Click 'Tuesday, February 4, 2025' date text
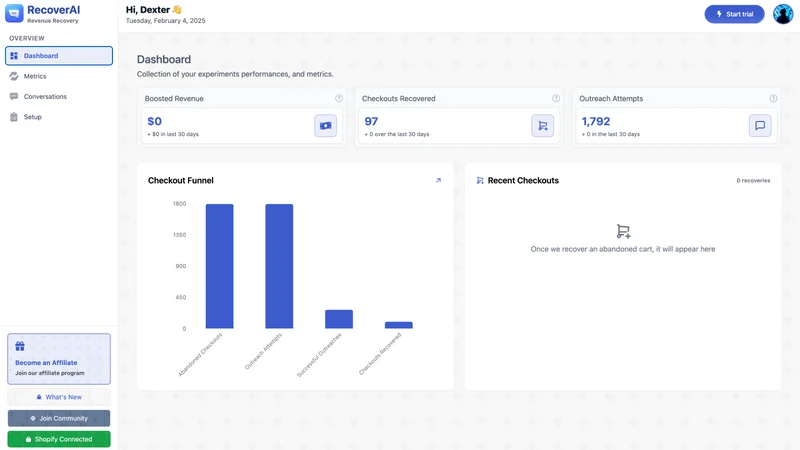Viewport: 800px width, 450px height. click(x=165, y=21)
